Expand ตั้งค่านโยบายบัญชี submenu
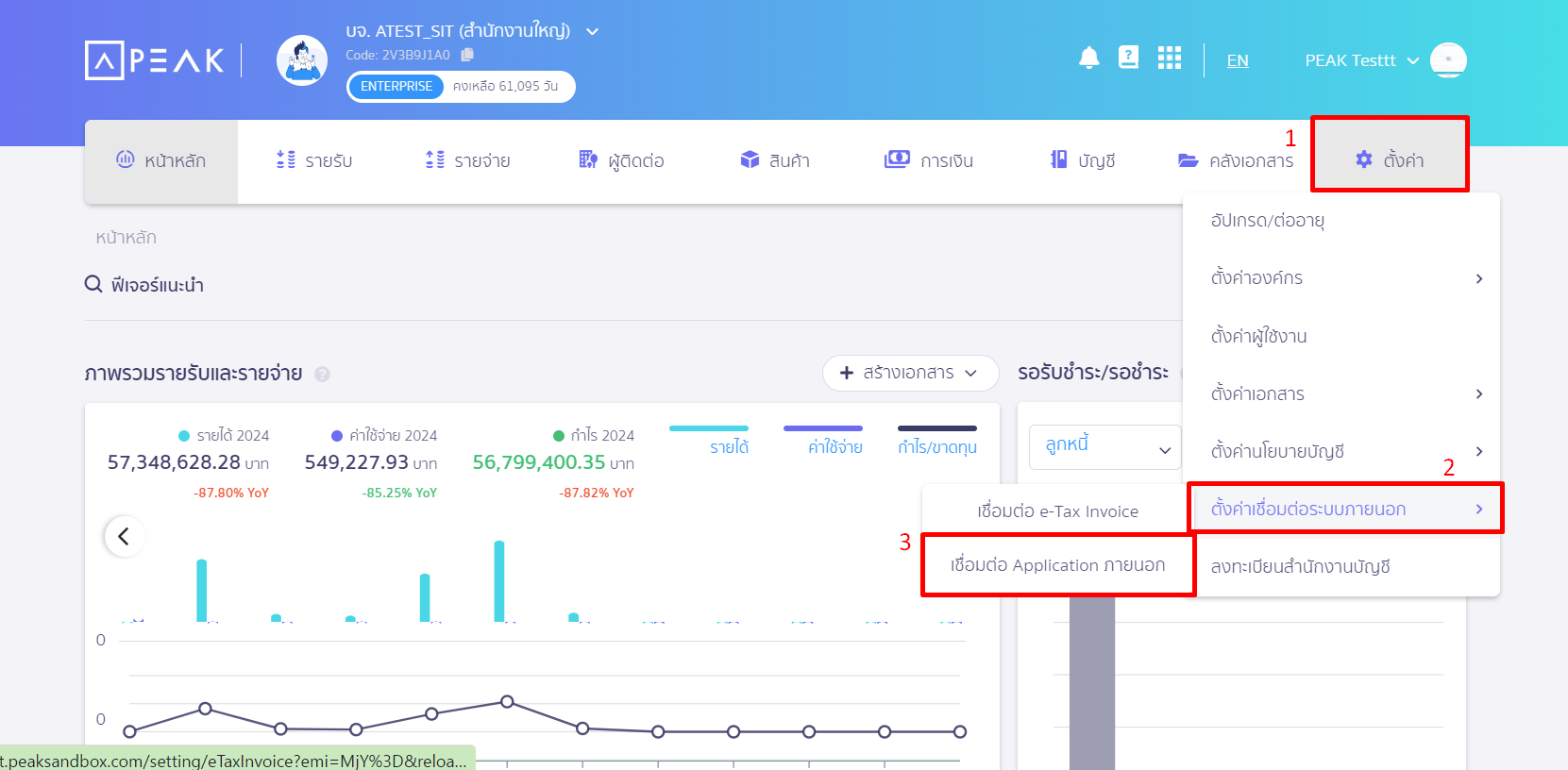The width and height of the screenshot is (1568, 770). tap(1341, 451)
